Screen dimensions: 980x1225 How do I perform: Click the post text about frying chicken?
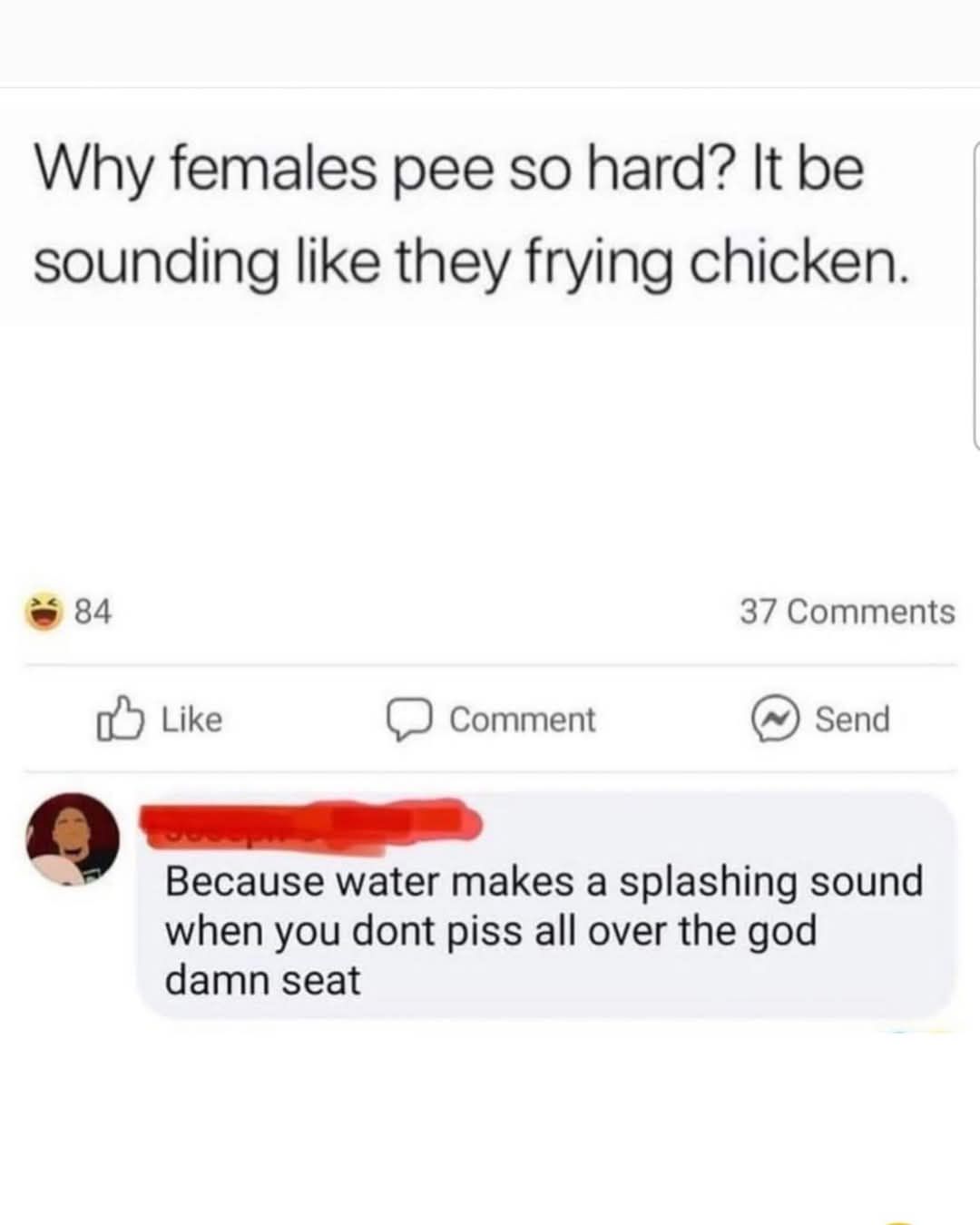(x=470, y=263)
